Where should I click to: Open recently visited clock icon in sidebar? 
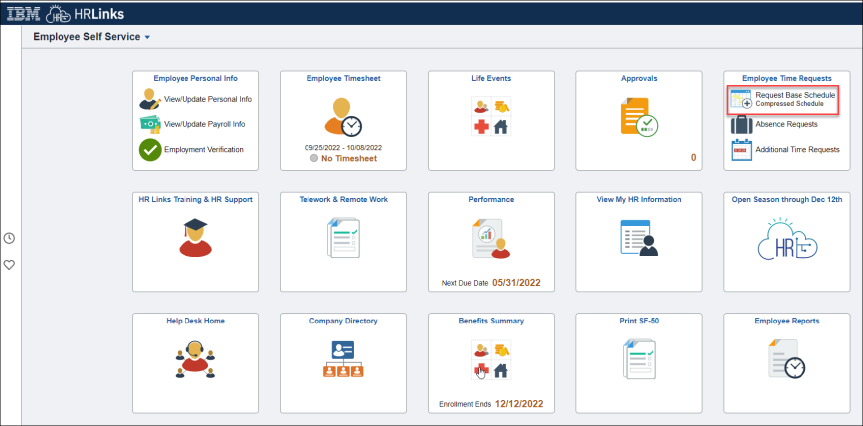[9, 238]
